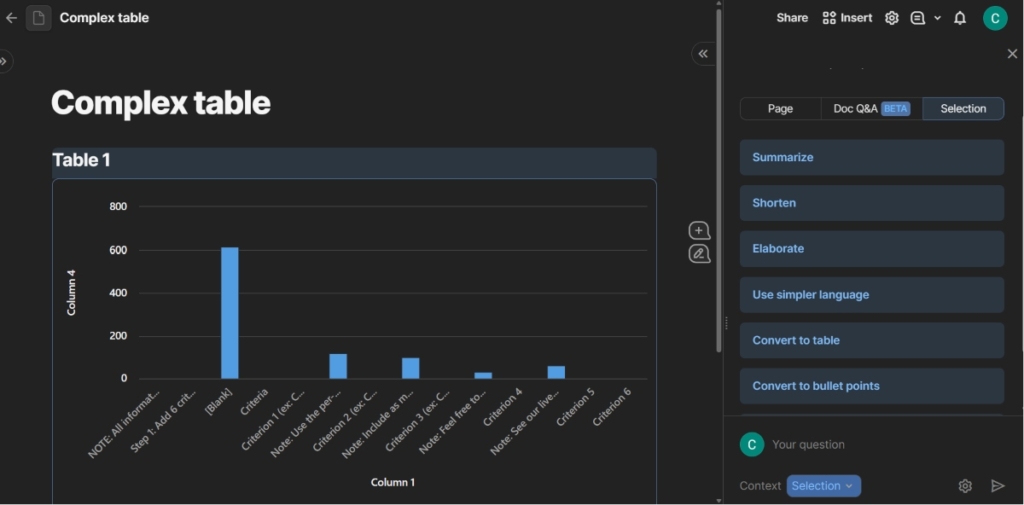Click the back arrow icon
1024x505 pixels.
point(11,18)
